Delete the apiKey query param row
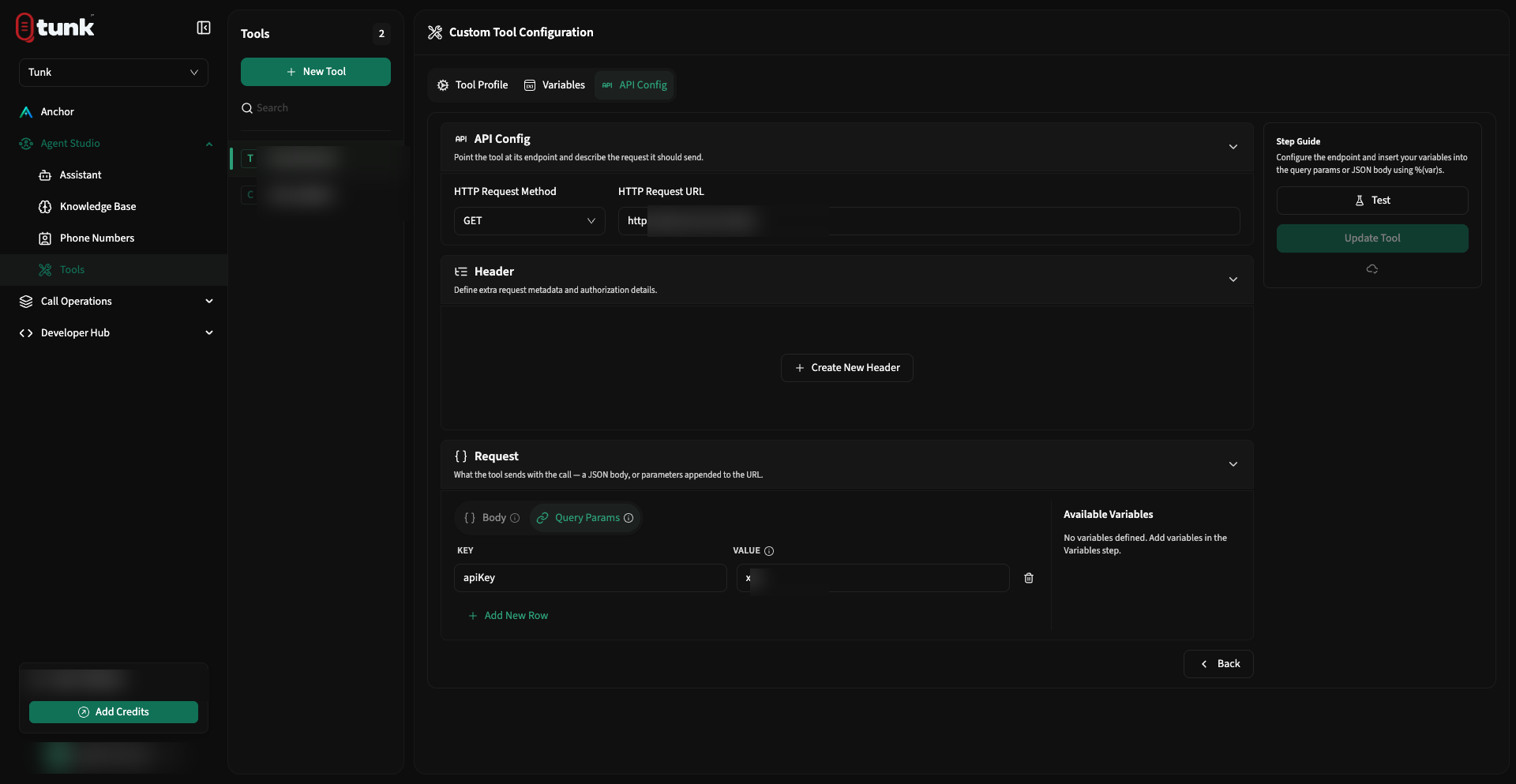The height and width of the screenshot is (784, 1516). tap(1029, 578)
